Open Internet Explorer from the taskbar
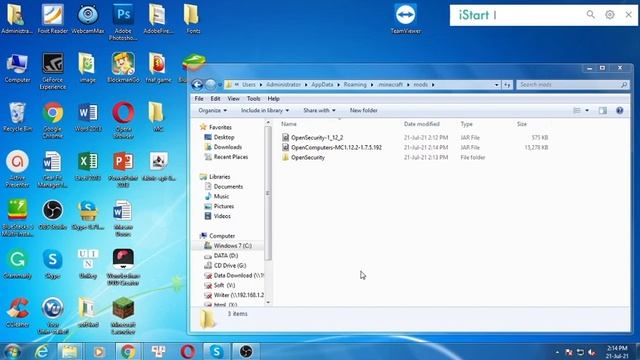 tap(42, 351)
